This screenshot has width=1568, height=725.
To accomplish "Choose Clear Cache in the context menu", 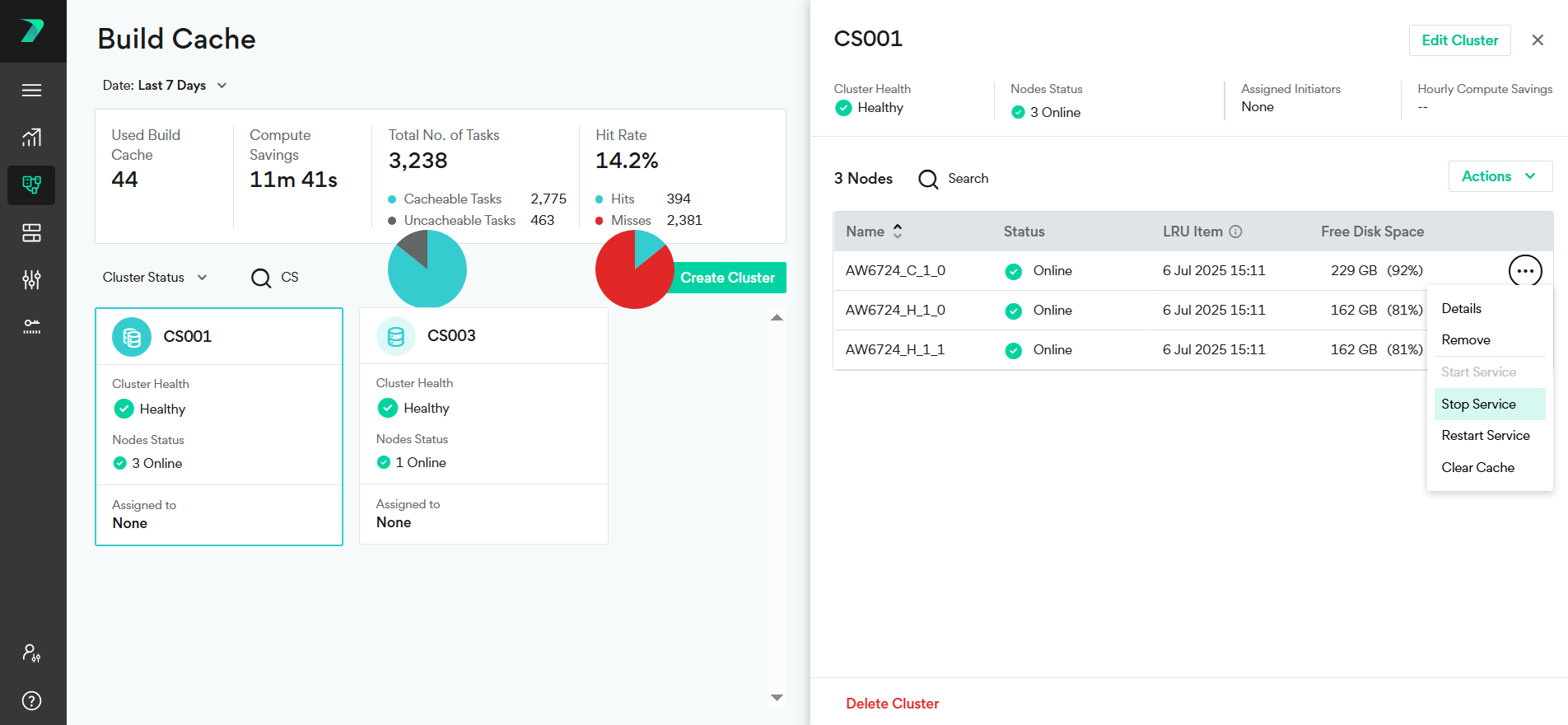I will pyautogui.click(x=1477, y=468).
